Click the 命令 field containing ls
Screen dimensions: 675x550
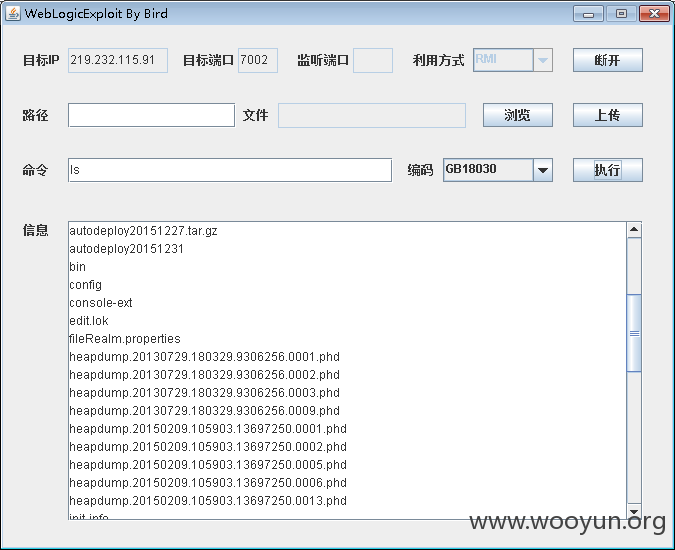coord(230,170)
